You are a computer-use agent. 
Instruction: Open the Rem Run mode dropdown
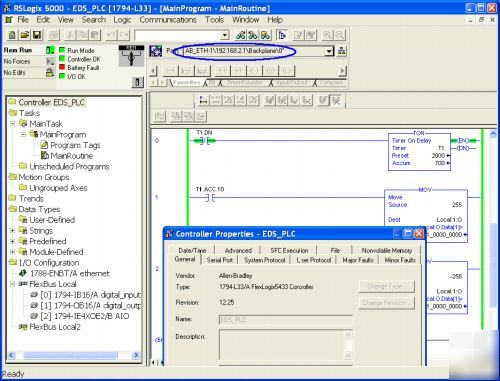[50, 50]
